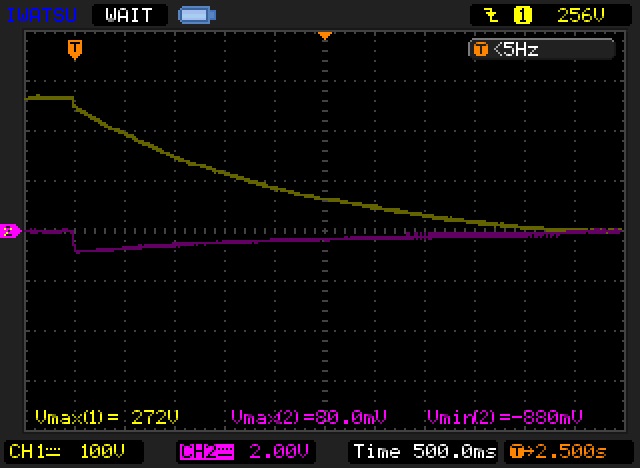Image resolution: width=640 pixels, height=468 pixels.
Task: Select the WAIT trigger status indicator
Action: [x=129, y=16]
